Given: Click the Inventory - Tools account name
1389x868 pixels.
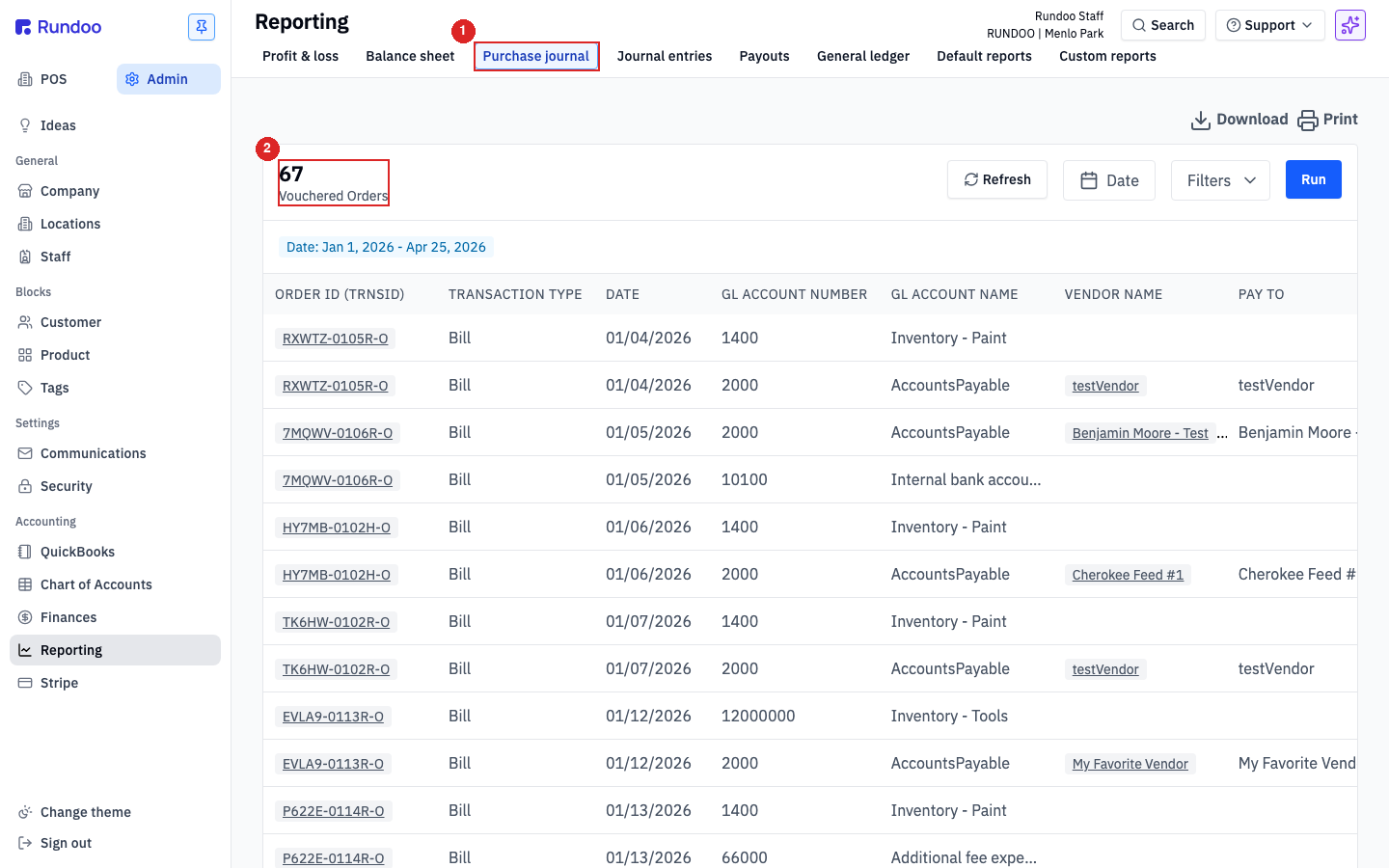Looking at the screenshot, I should click(949, 716).
